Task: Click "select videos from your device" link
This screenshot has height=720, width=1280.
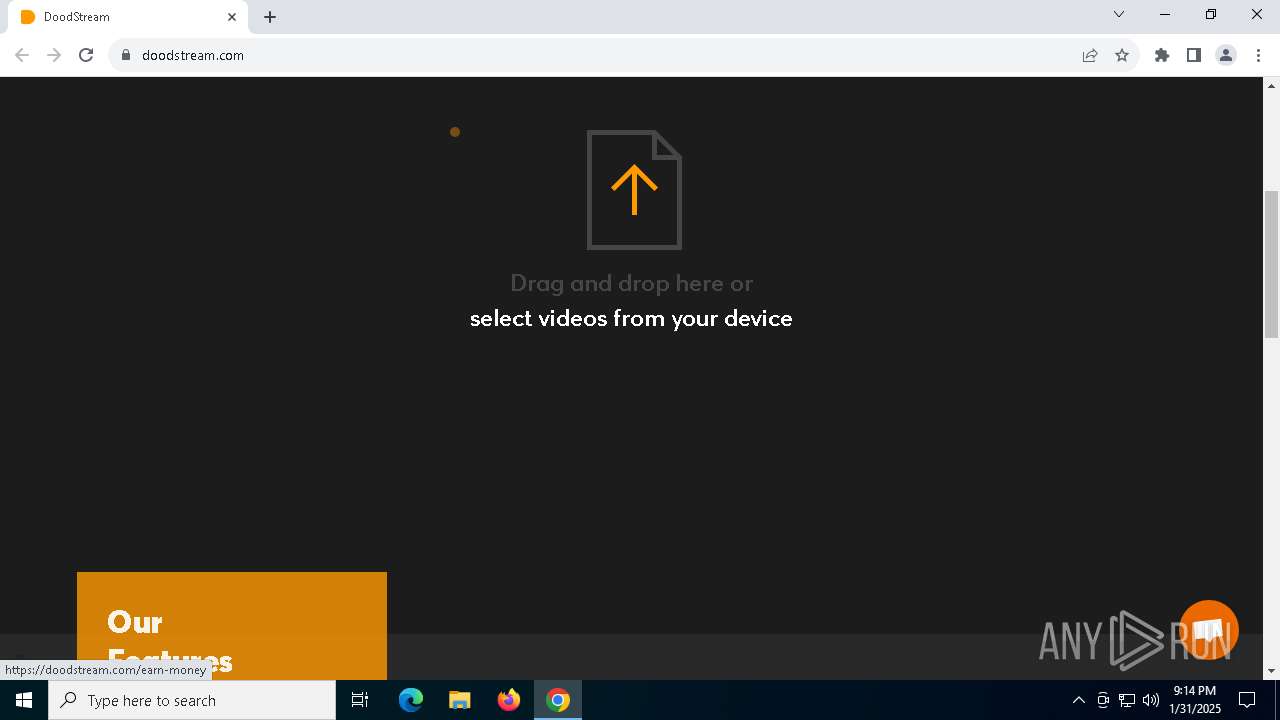Action: (x=631, y=319)
